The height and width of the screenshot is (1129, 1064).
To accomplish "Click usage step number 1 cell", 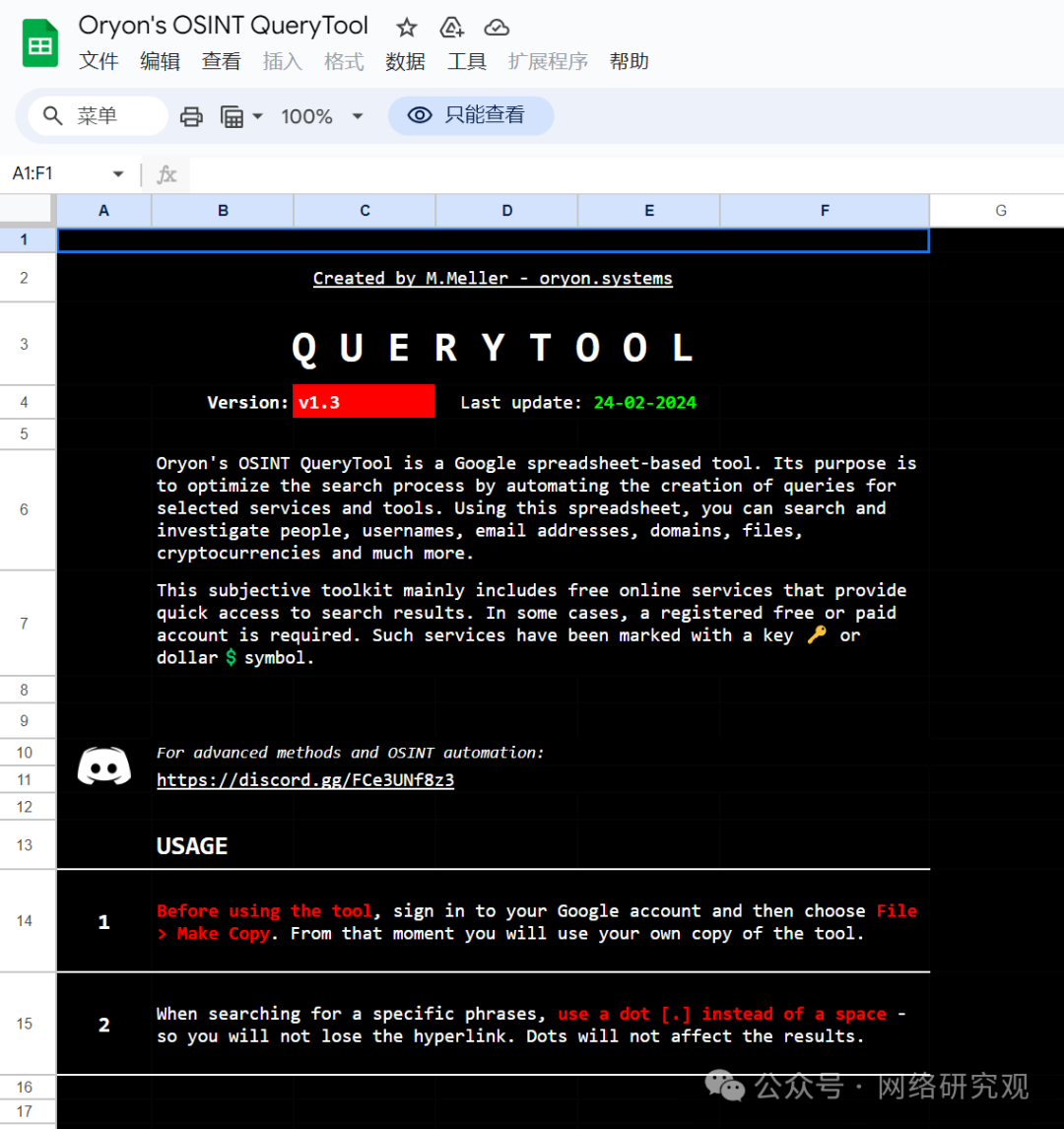I will pos(104,922).
